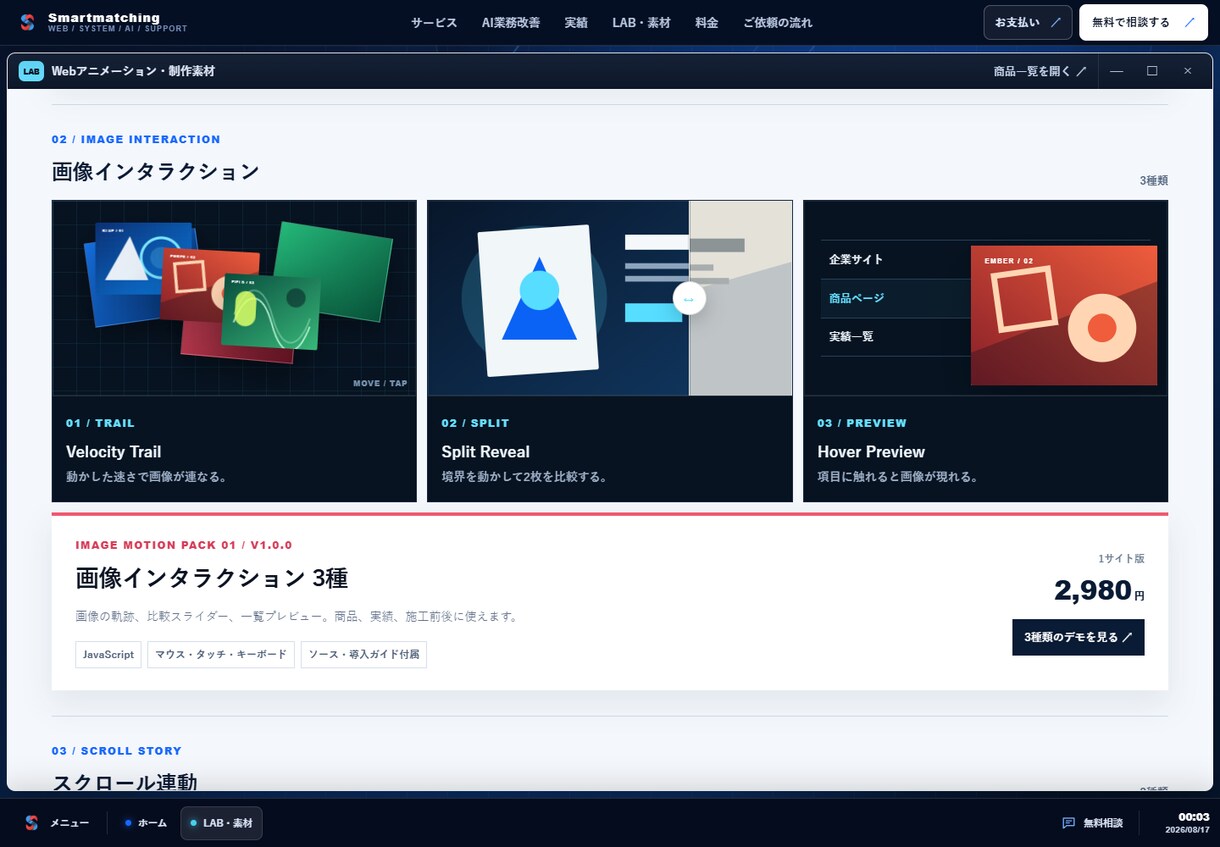Screen dimensions: 1220x847
Task: Open the Split Reveal demo preview
Action: click(610, 298)
